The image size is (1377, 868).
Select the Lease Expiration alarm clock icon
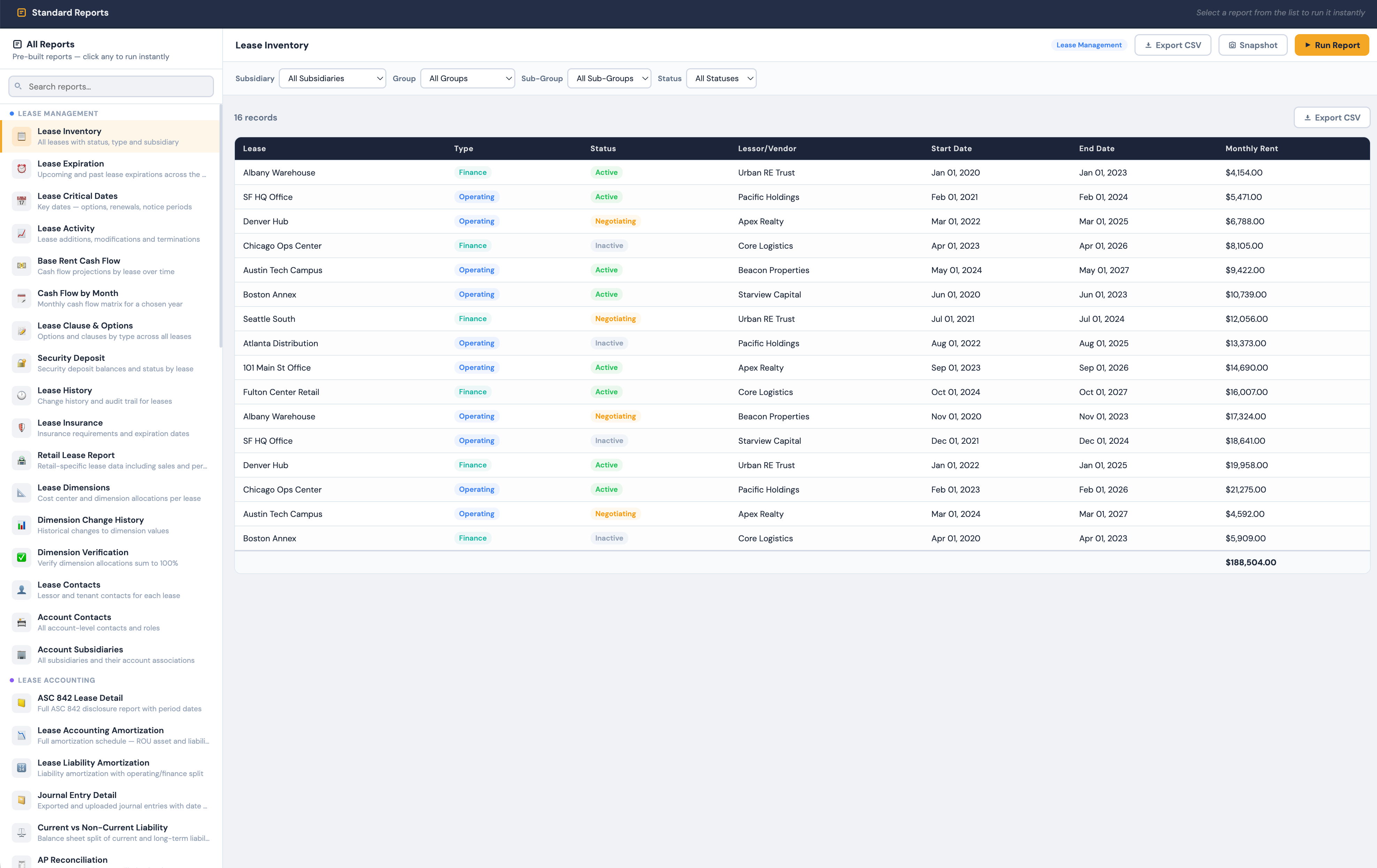[x=22, y=169]
